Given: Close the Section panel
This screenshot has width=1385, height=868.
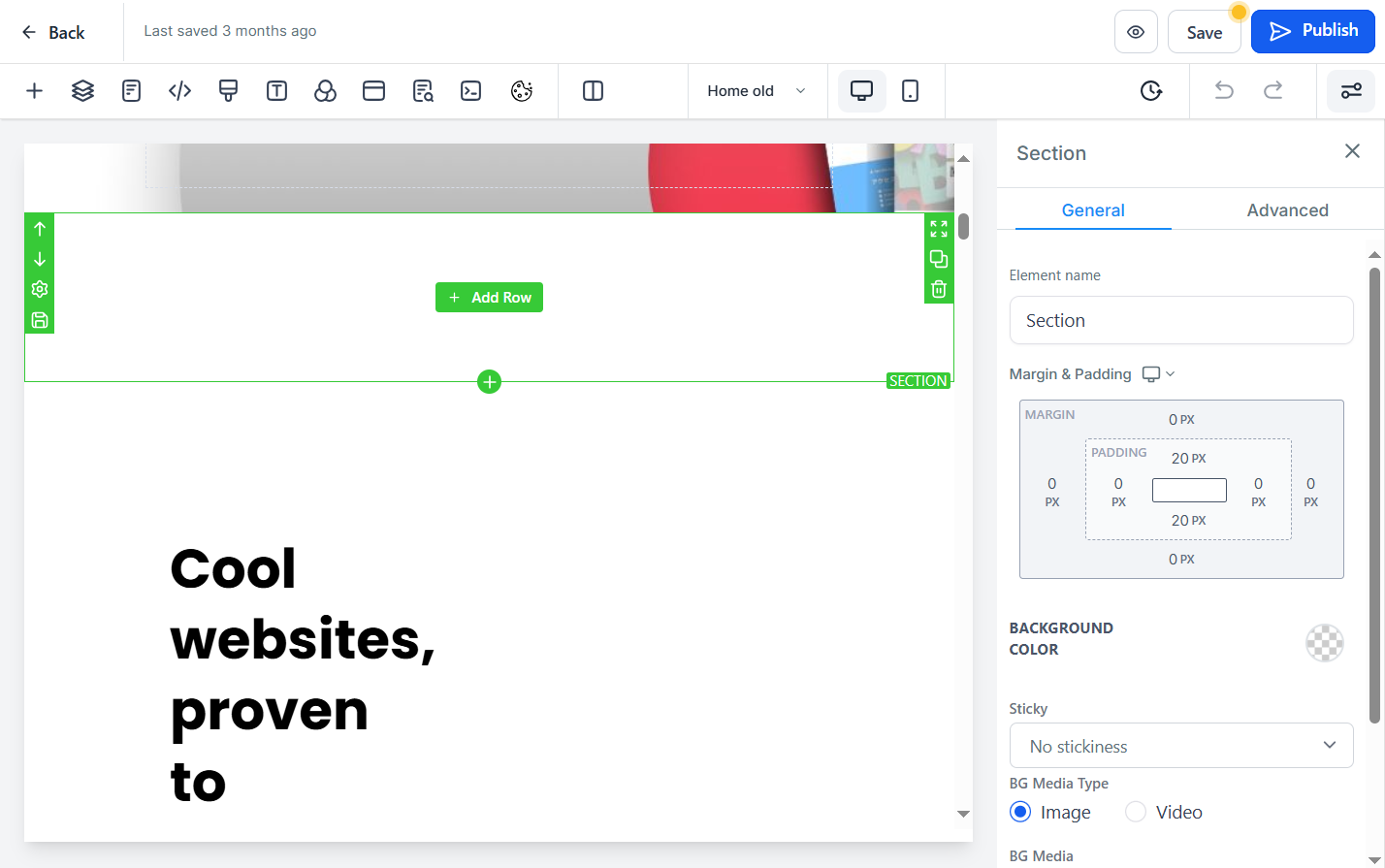Looking at the screenshot, I should click(1352, 151).
